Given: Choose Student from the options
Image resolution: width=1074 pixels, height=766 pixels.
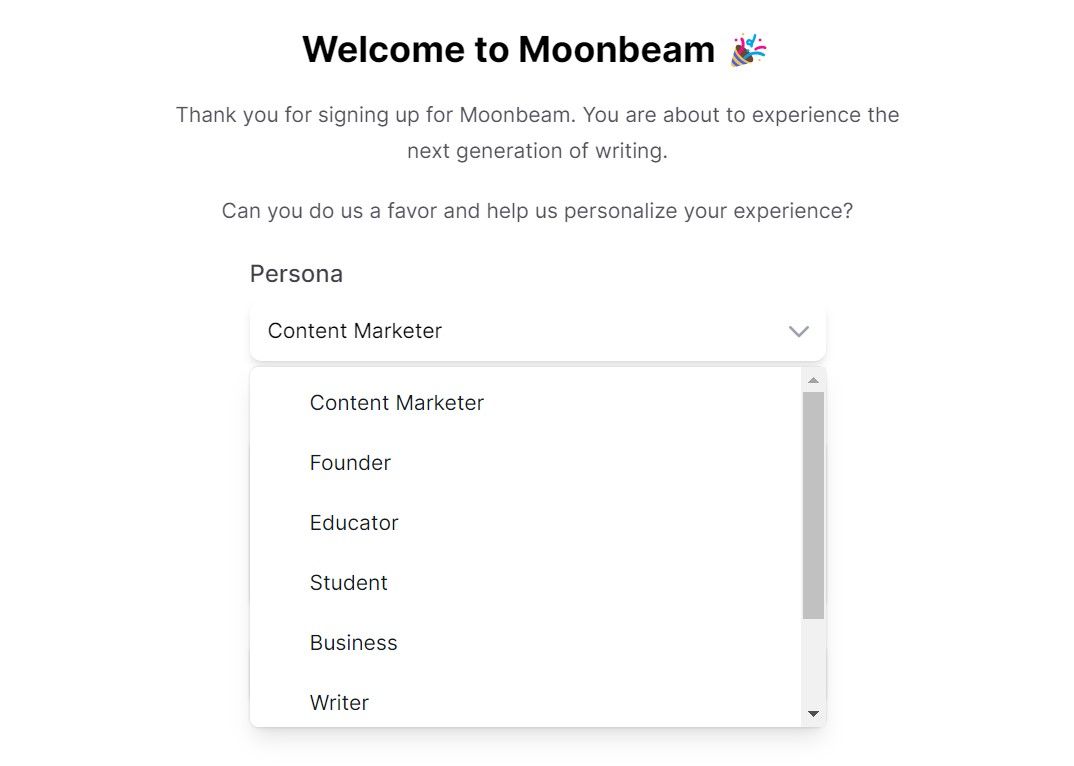Looking at the screenshot, I should [348, 582].
